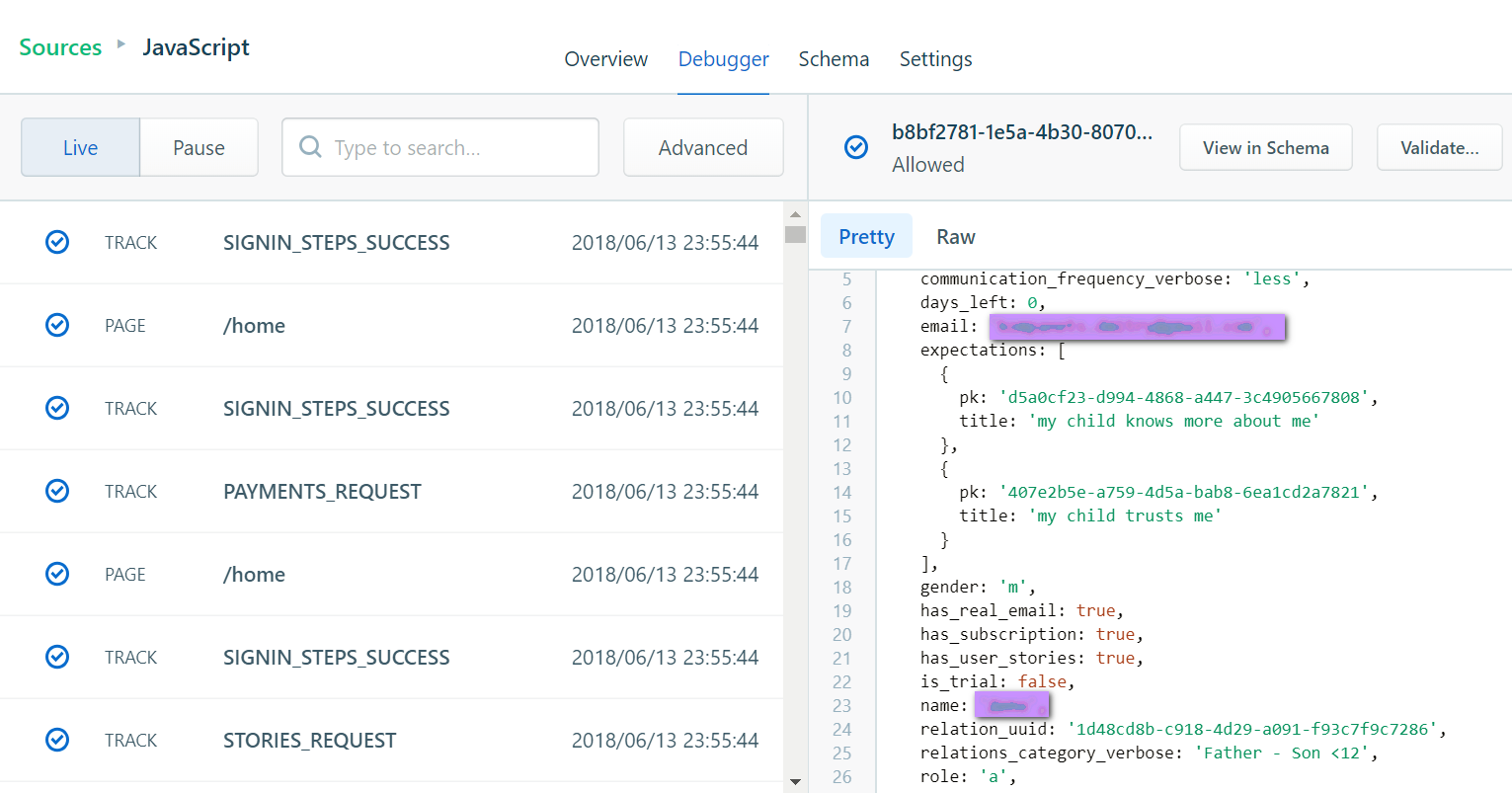Screen dimensions: 1512x793
Task: Click check icon on first SIGNIN_STEPS_SUCCESS row
Action: click(58, 242)
